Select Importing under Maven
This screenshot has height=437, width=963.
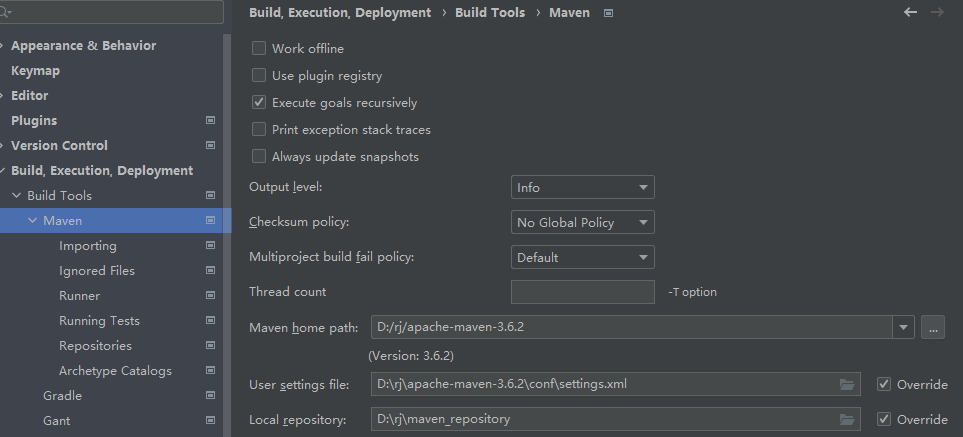pyautogui.click(x=88, y=246)
